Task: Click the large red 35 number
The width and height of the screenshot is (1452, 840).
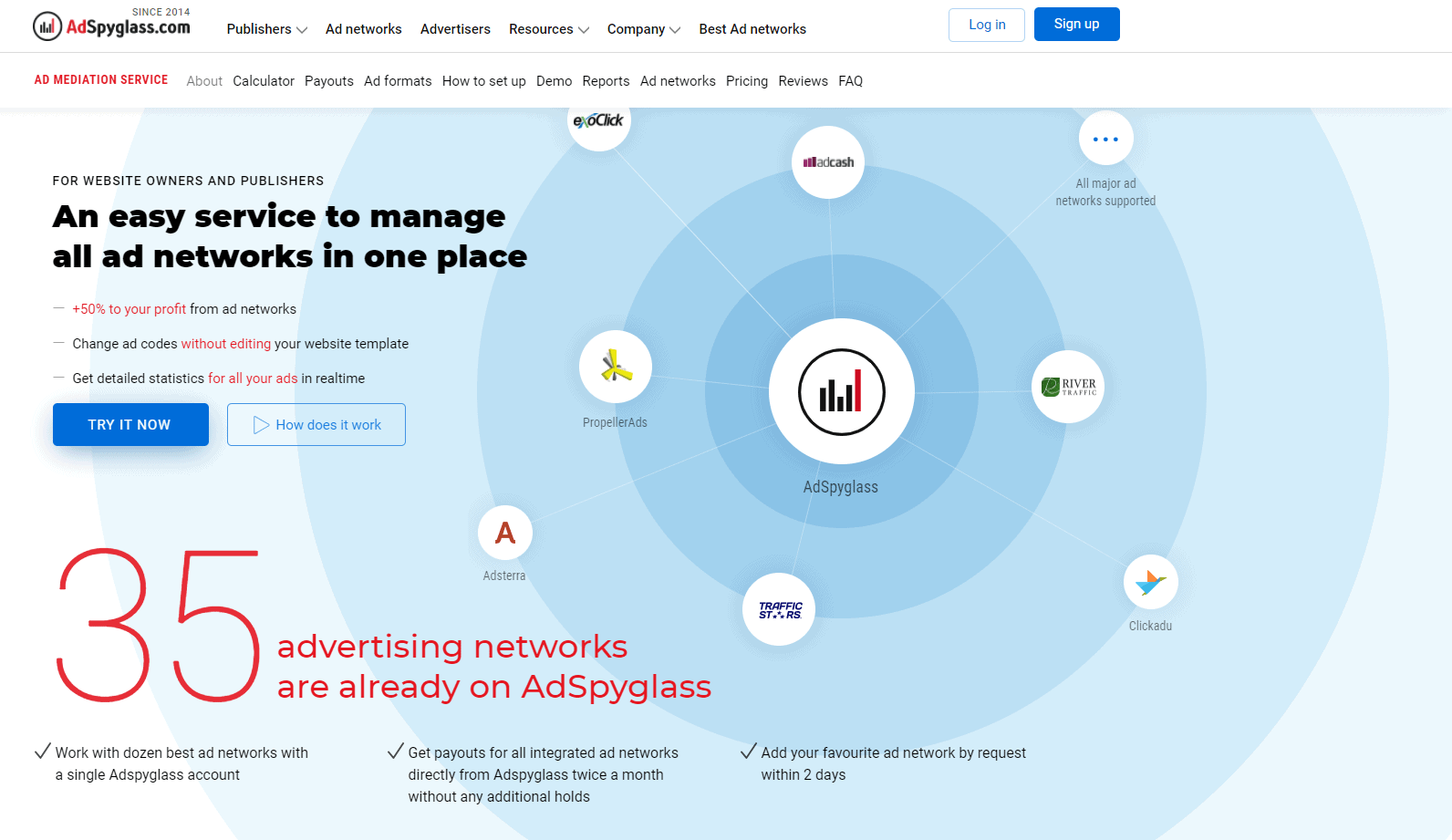Action: [x=159, y=626]
